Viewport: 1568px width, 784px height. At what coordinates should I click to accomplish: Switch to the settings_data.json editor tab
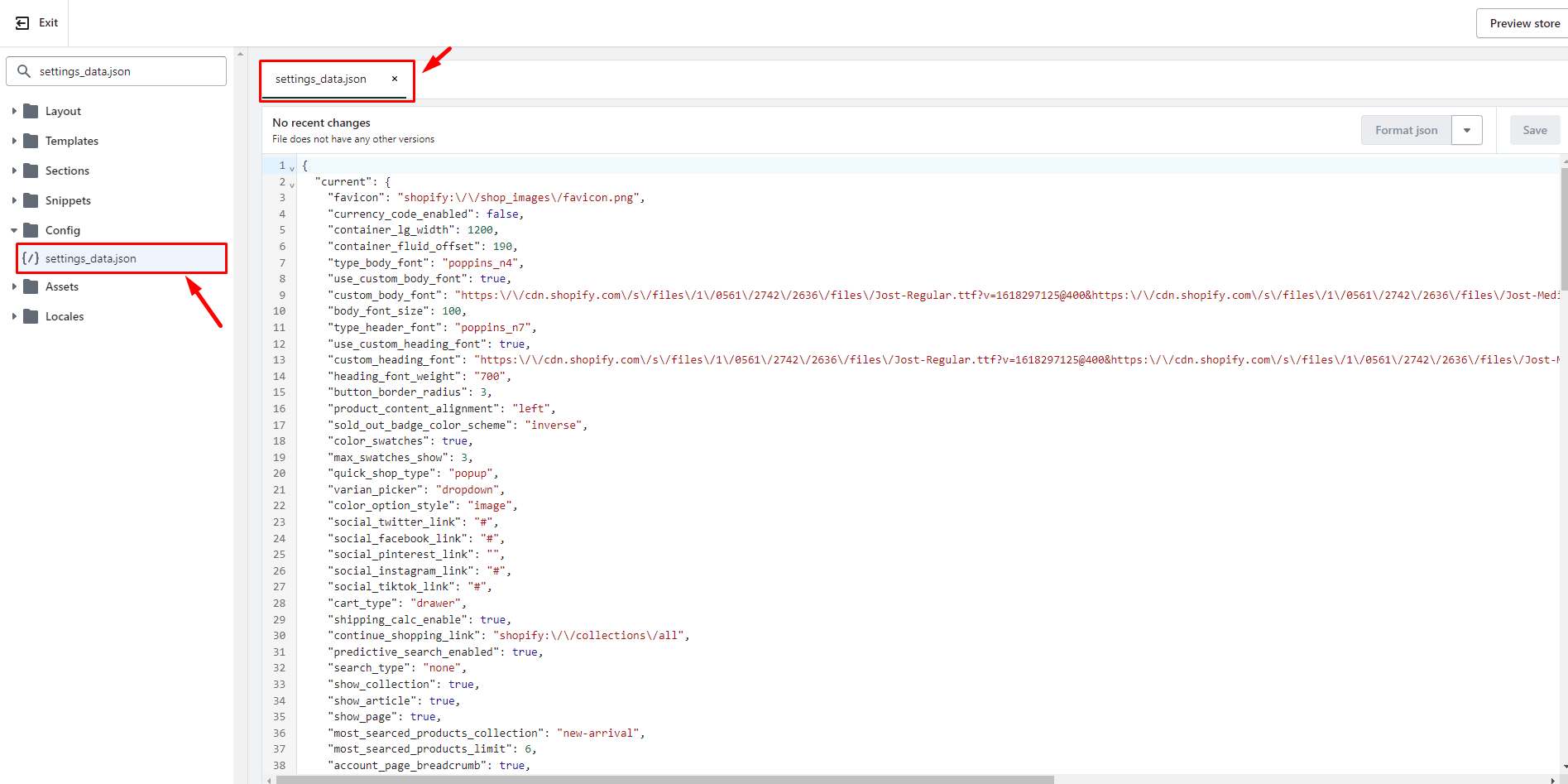tap(321, 79)
